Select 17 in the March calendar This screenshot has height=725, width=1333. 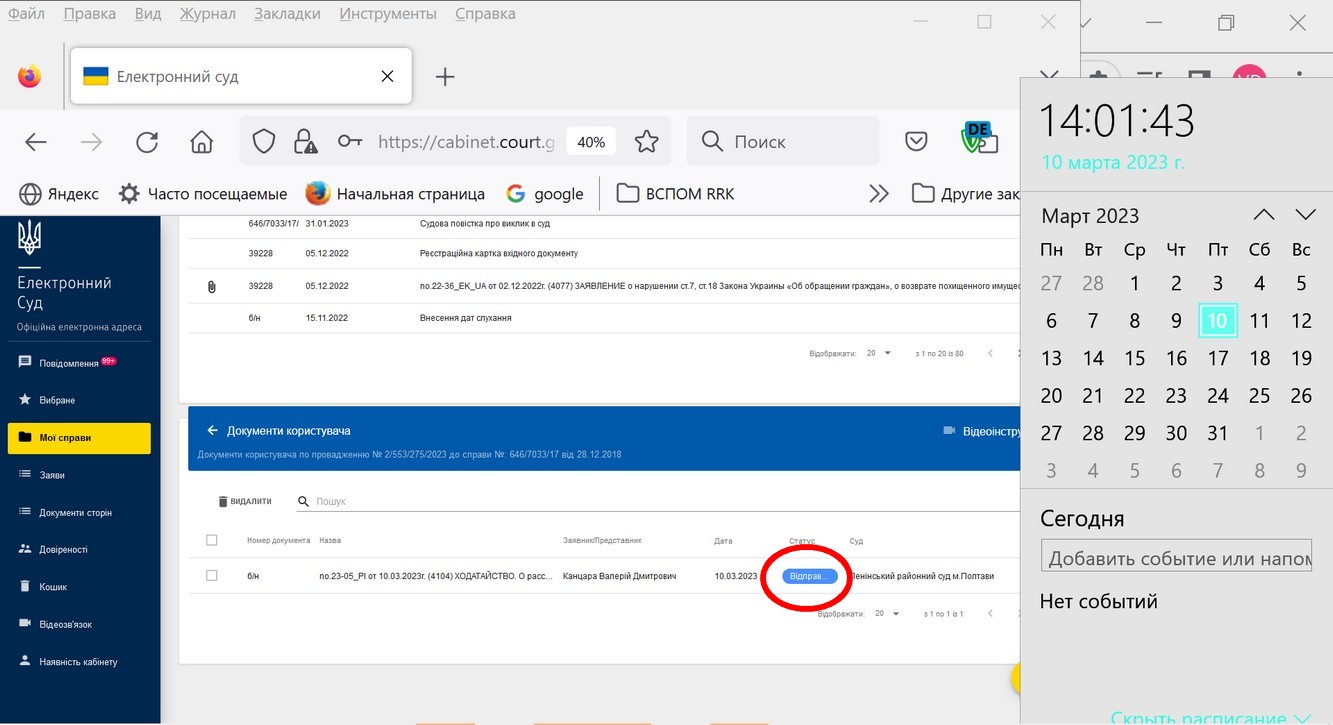1217,358
